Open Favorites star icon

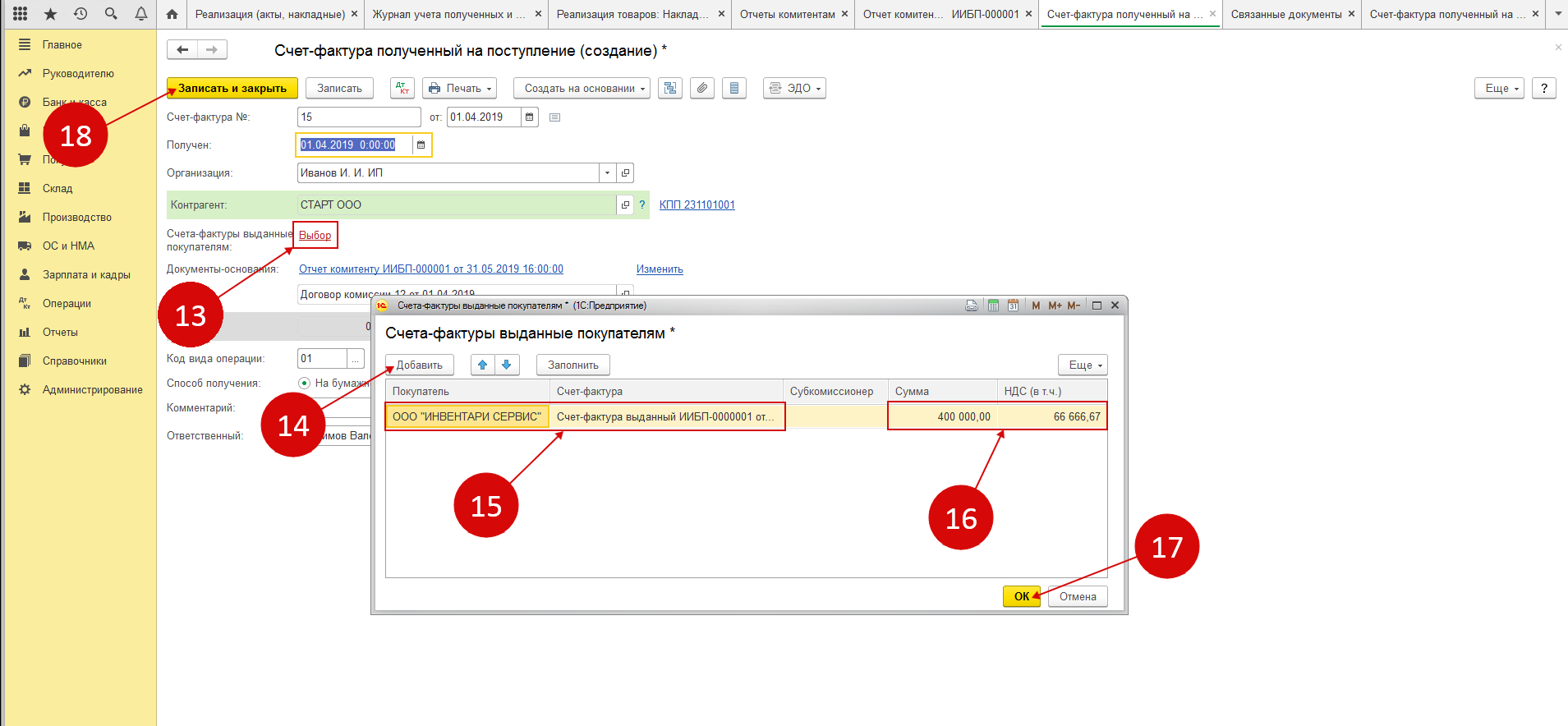point(50,14)
